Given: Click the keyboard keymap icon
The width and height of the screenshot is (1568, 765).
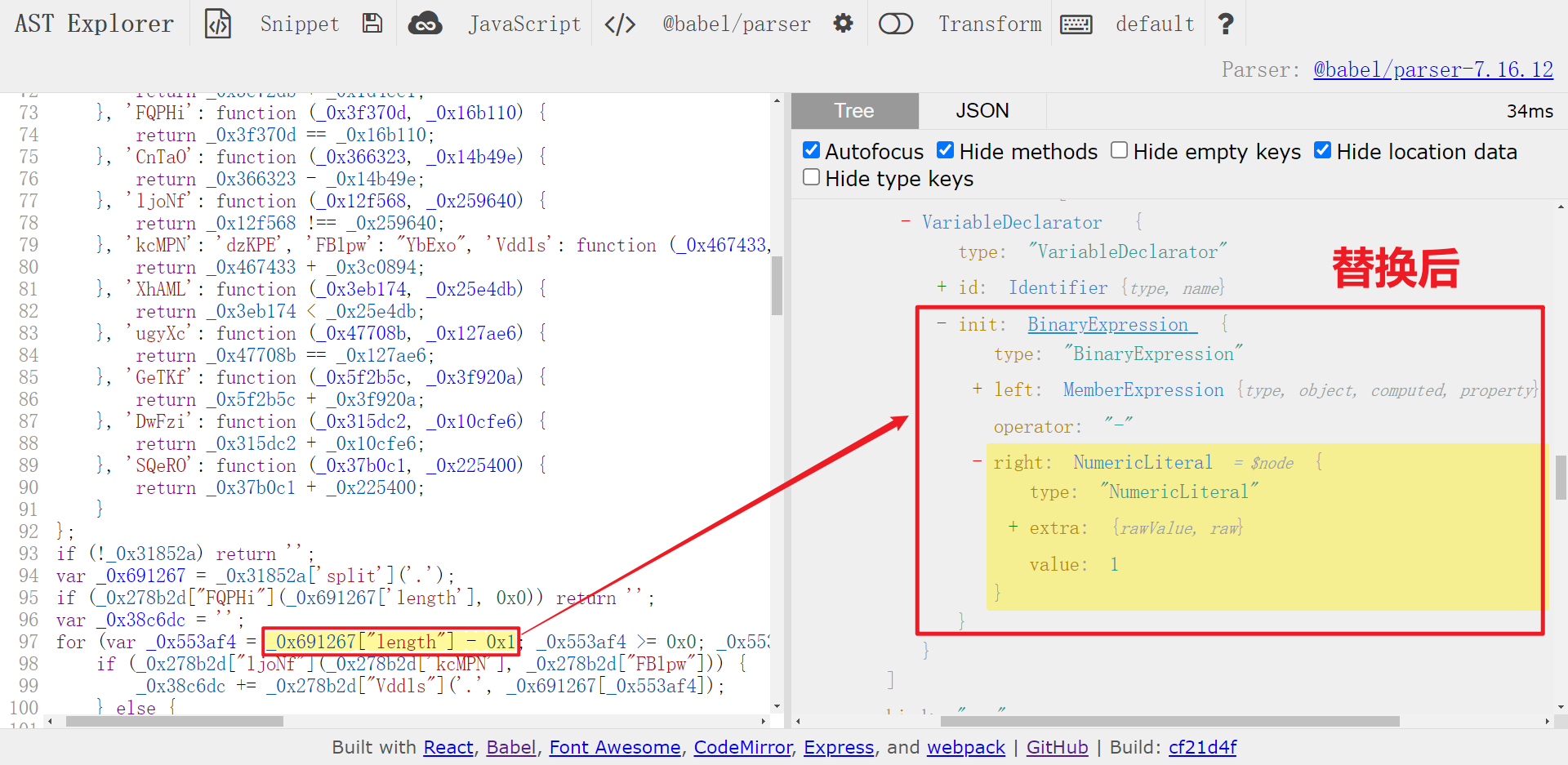Looking at the screenshot, I should (x=1076, y=24).
